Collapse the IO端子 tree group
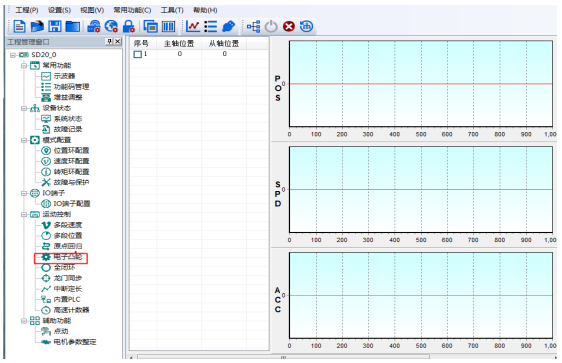This screenshot has height=363, width=562. 24,193
